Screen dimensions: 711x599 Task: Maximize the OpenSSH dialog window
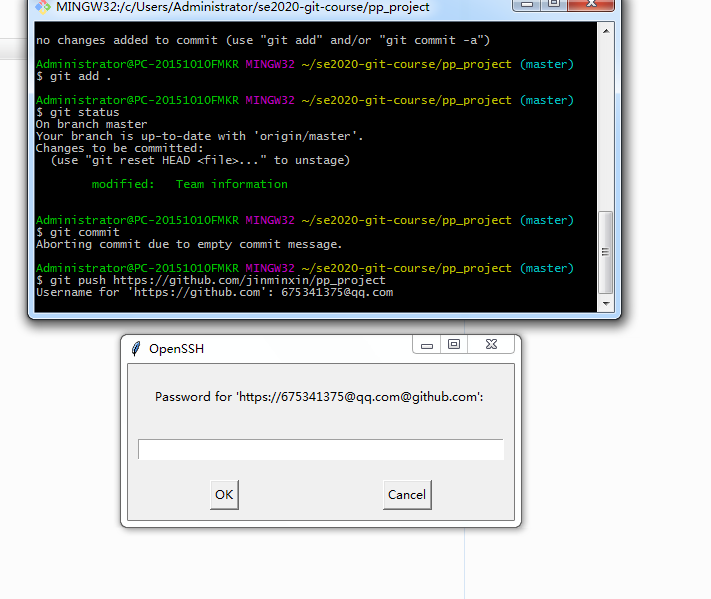(x=454, y=345)
